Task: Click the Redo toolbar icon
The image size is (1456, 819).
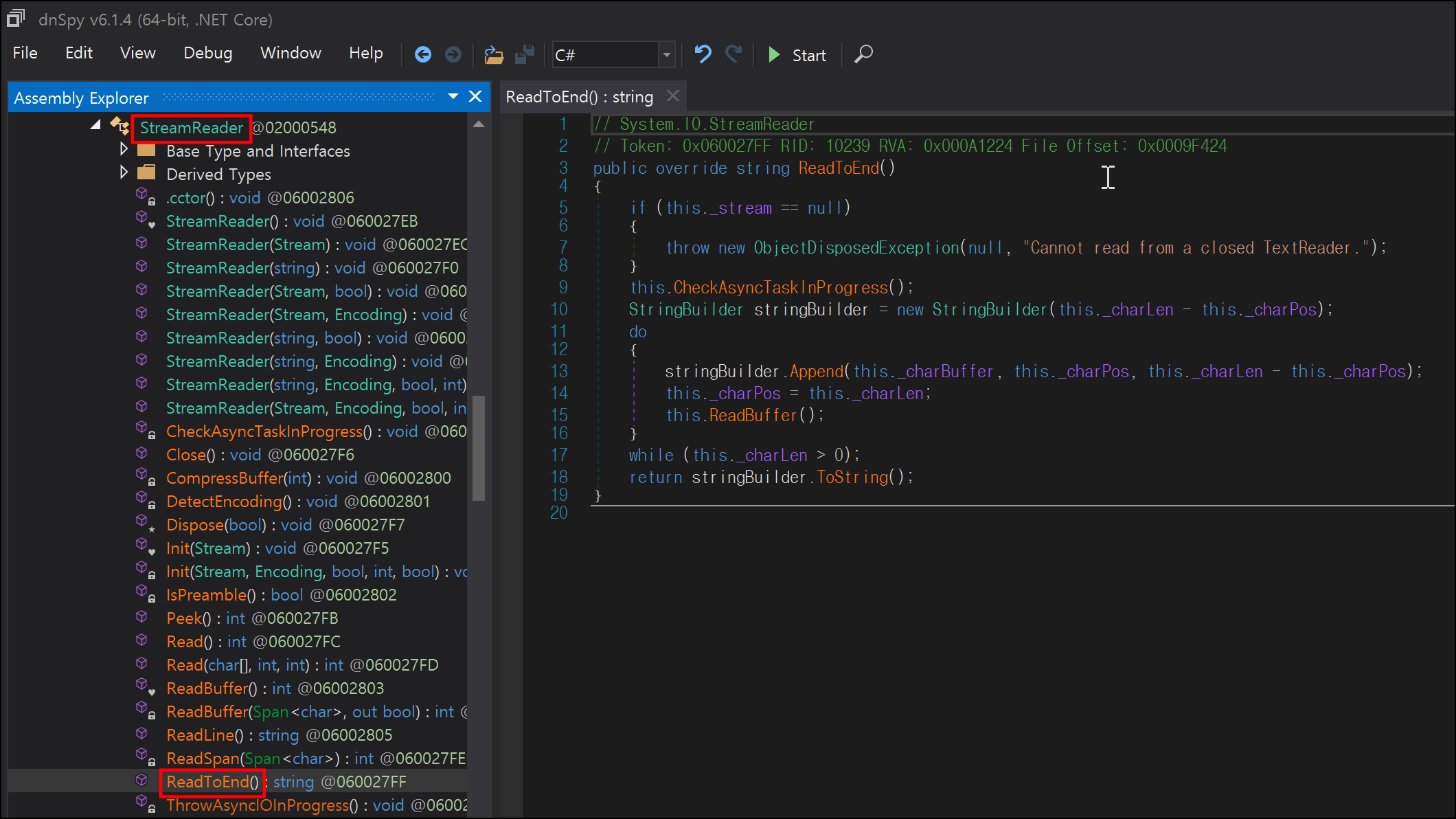Action: point(733,54)
